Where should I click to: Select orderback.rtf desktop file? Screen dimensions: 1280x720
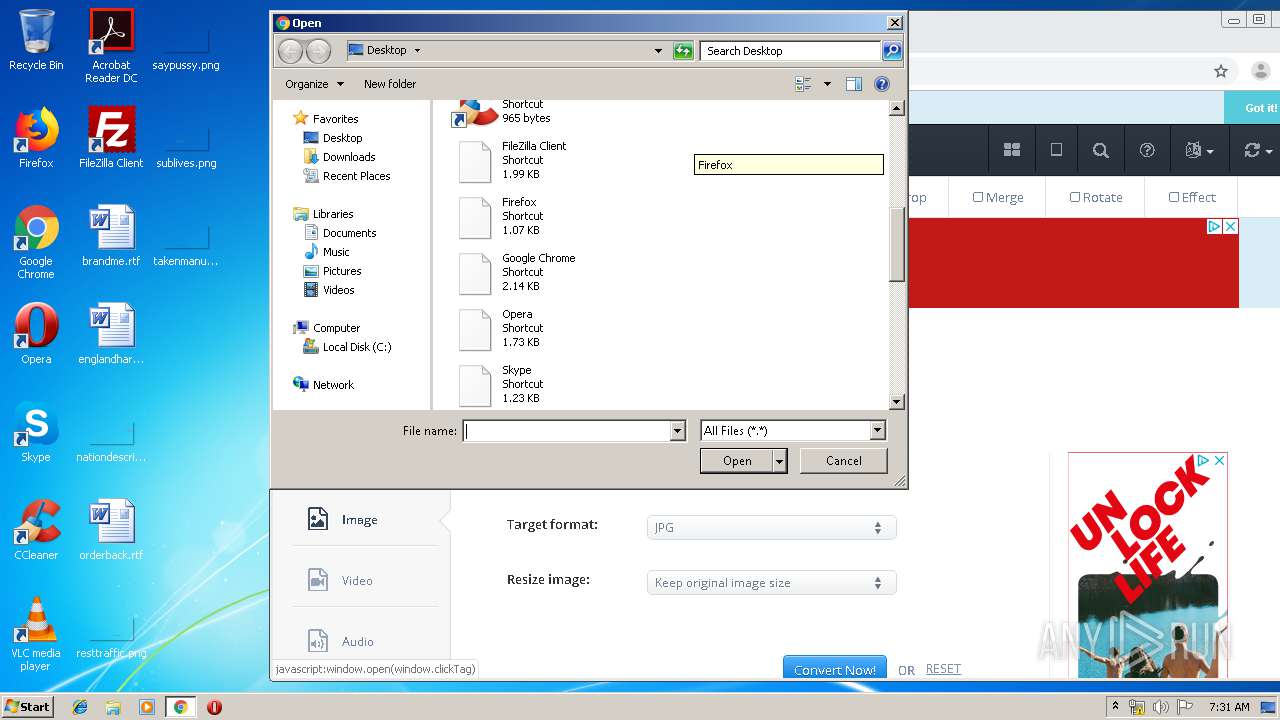[111, 530]
